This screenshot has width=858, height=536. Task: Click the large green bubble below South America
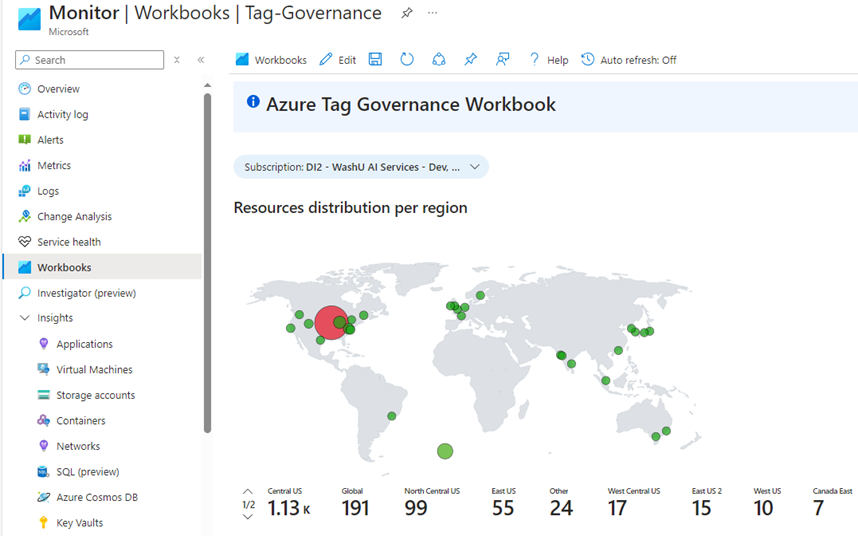pos(445,451)
